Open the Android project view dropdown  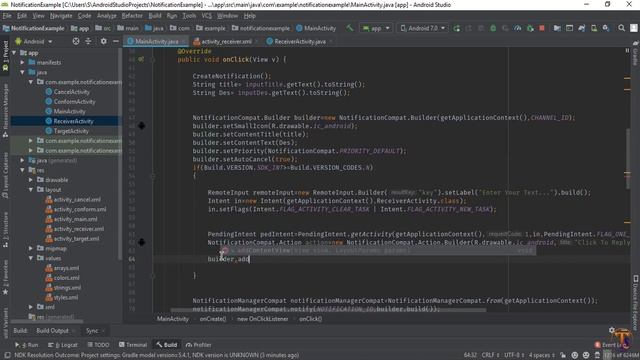tap(34, 41)
